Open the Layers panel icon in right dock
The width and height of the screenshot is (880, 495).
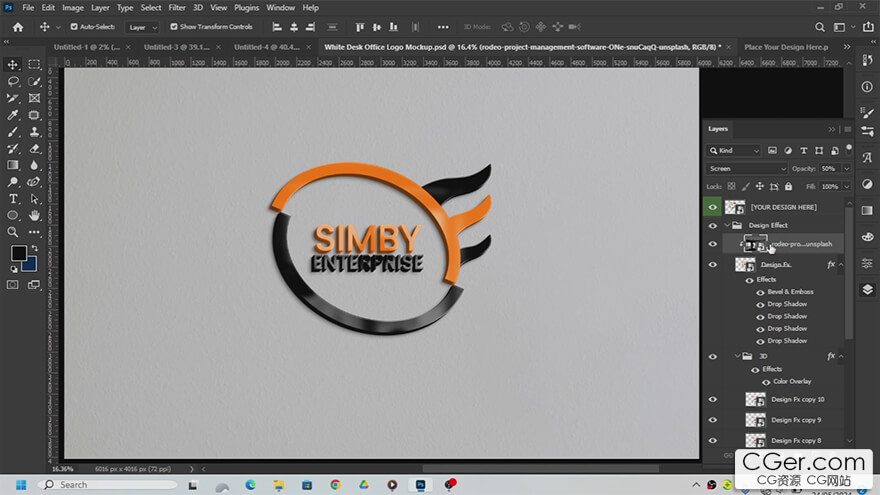click(867, 290)
